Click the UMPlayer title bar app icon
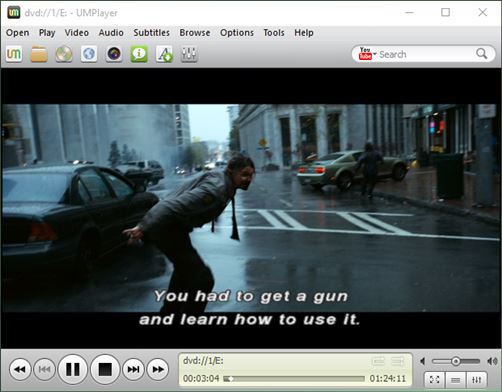 click(x=14, y=13)
